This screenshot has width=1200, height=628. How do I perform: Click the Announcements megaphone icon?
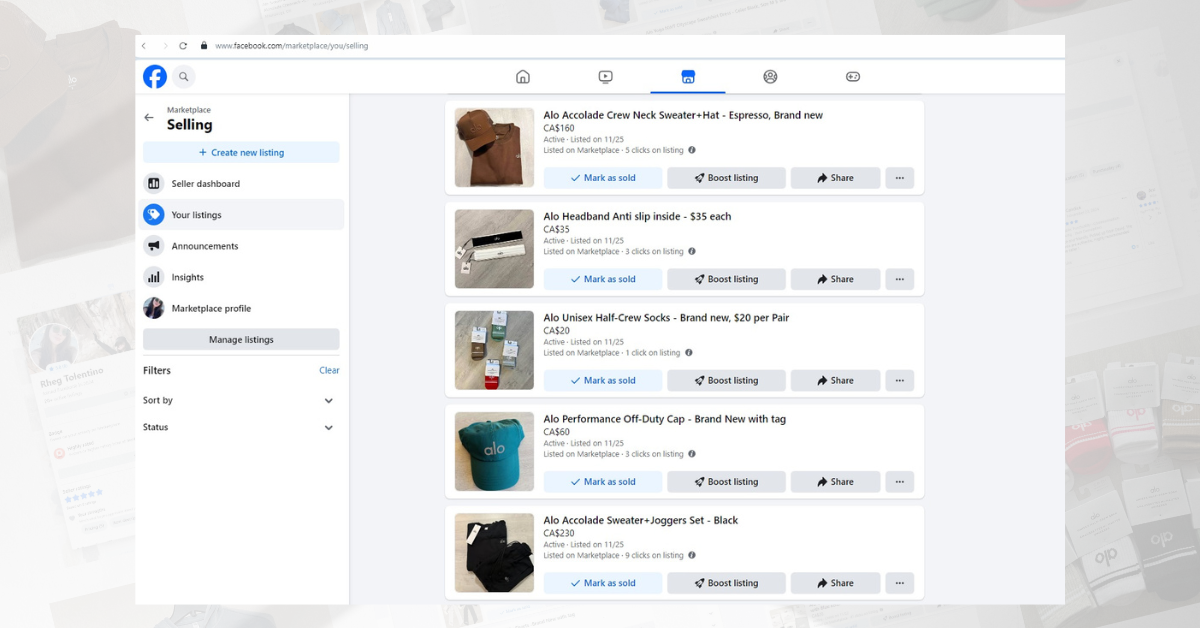coord(154,246)
